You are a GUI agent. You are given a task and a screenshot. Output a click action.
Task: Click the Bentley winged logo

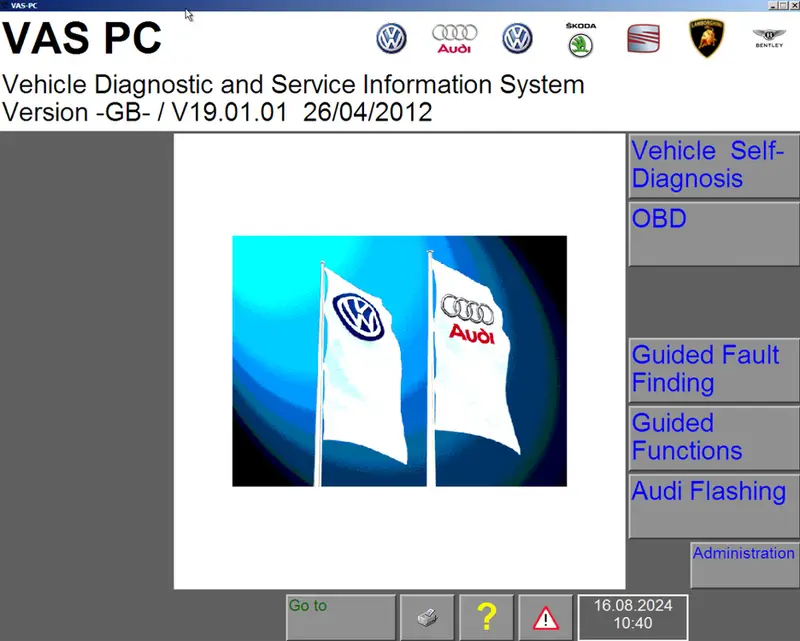point(769,38)
